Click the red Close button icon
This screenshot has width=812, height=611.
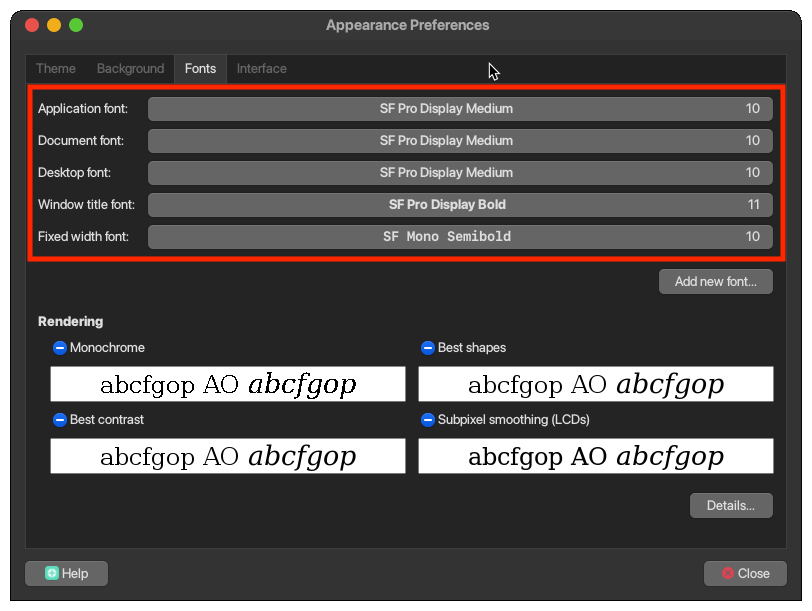pos(726,573)
